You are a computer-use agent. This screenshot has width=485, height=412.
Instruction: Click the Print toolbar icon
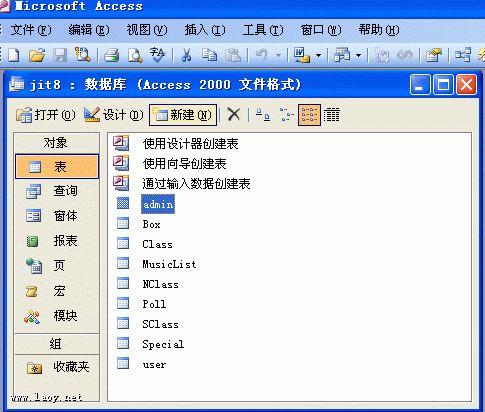tap(111, 55)
